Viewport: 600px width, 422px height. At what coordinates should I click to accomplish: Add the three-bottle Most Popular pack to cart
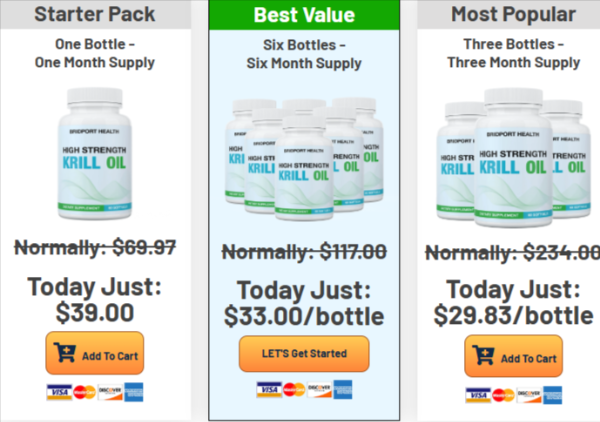pyautogui.click(x=514, y=355)
